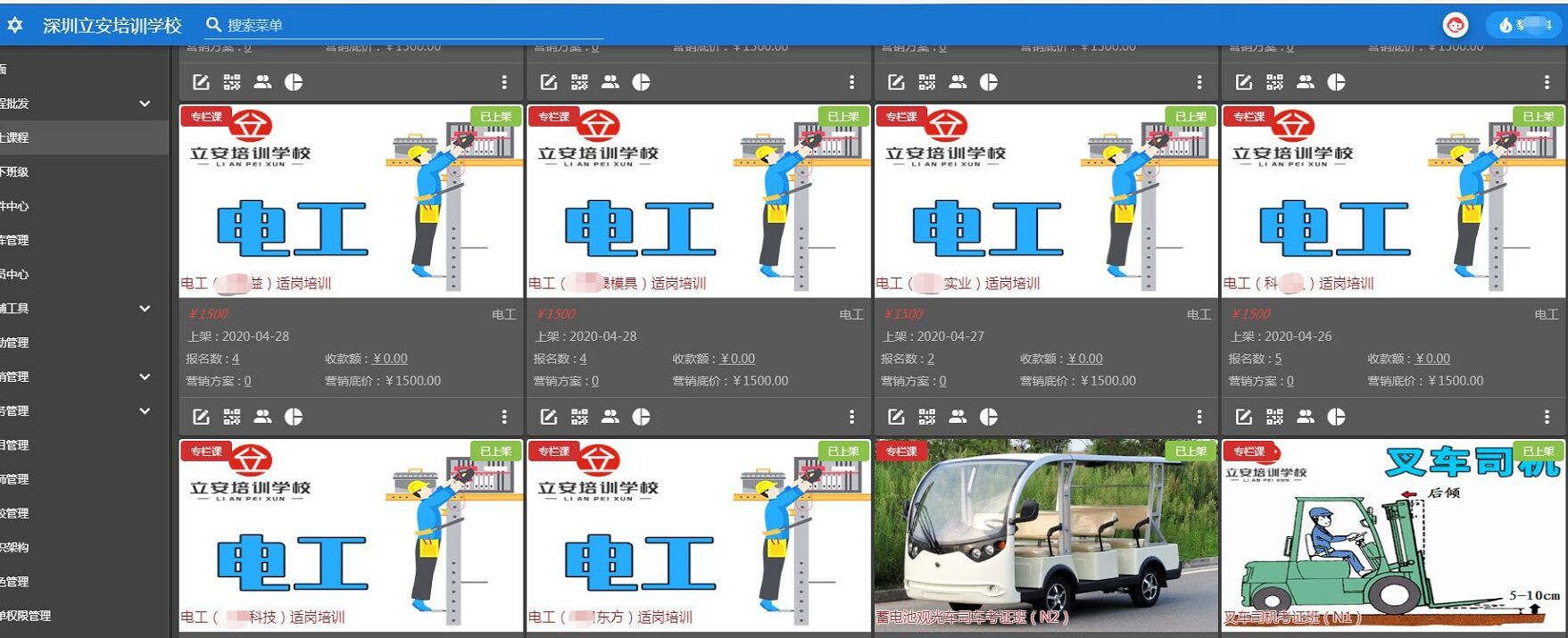
Task: Edit the 电工(…益)适岗培训 course card
Action: click(x=202, y=417)
